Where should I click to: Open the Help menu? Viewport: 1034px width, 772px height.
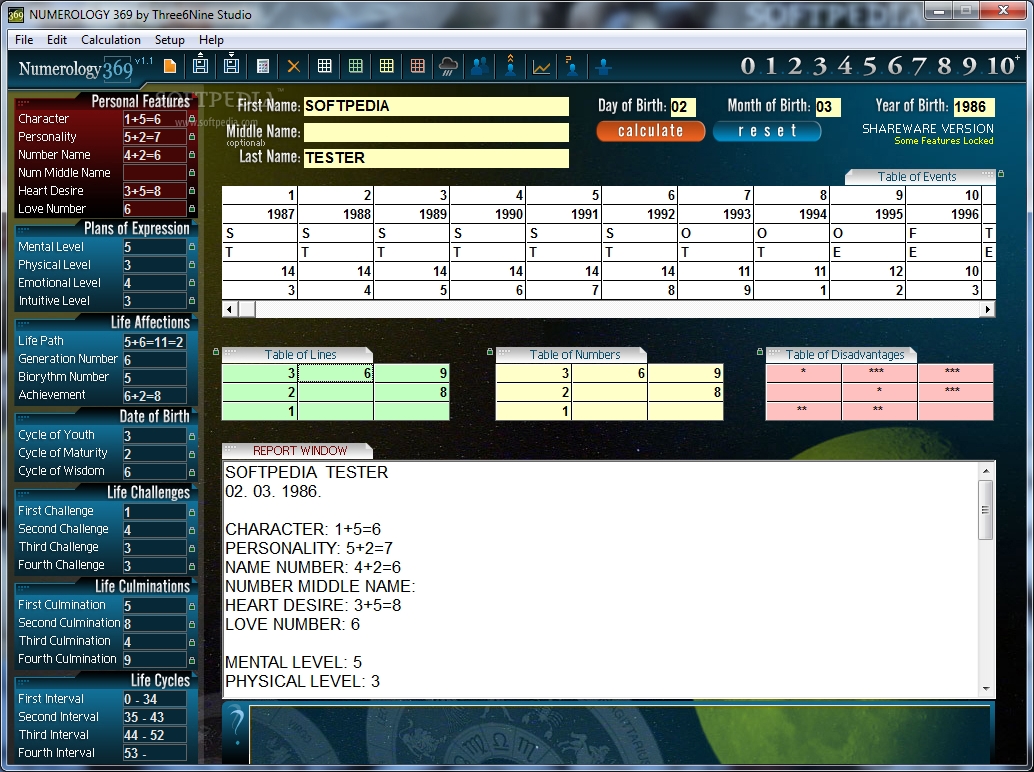tap(211, 40)
